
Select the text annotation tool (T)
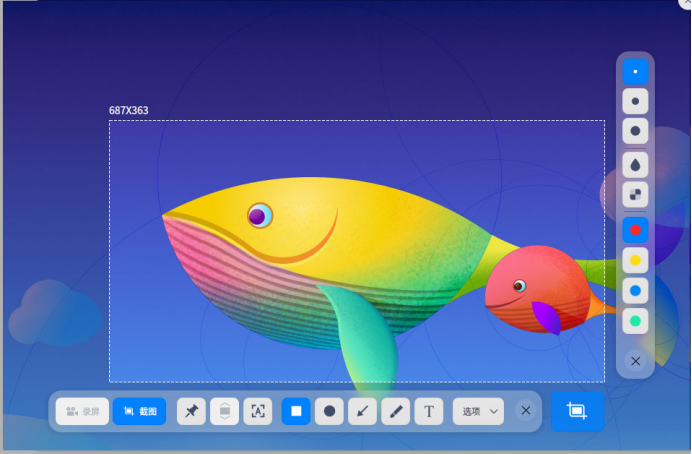point(429,411)
